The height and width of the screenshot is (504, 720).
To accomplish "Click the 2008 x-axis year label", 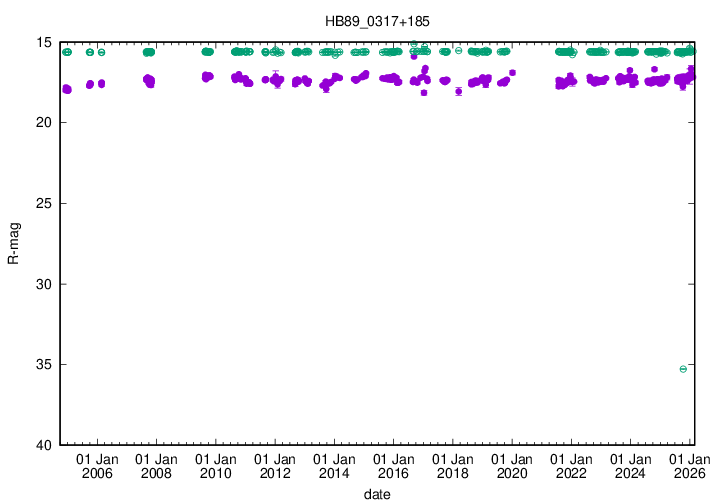I will (x=156, y=473).
